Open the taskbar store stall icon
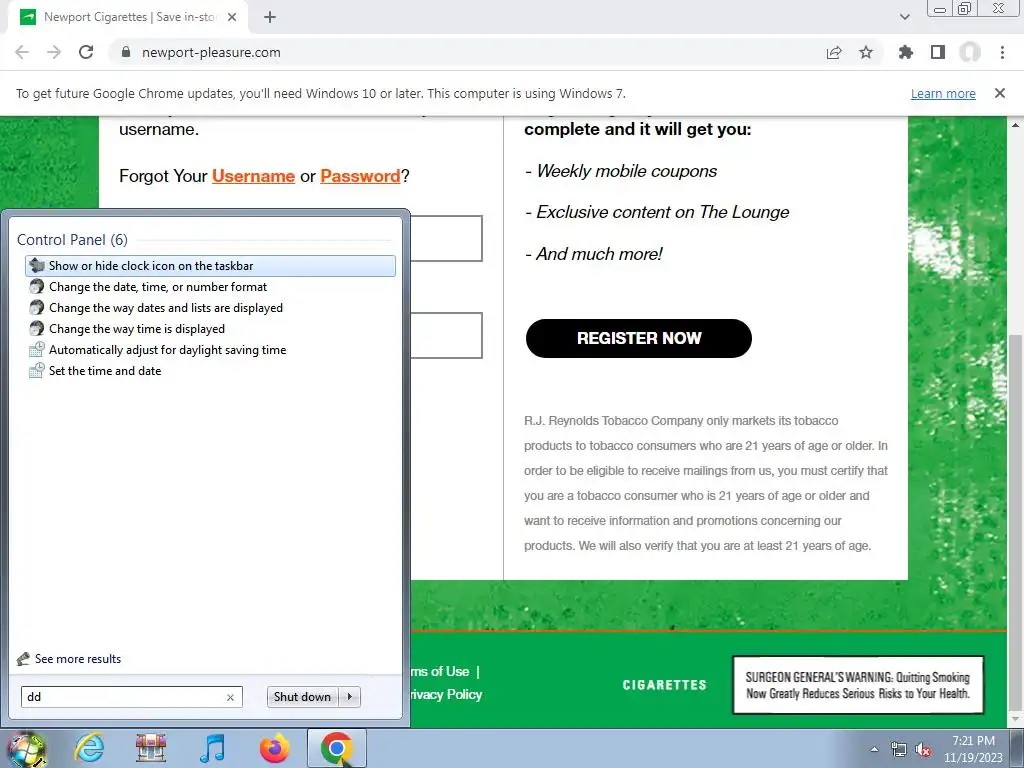Screen dimensions: 1024x768 (151, 748)
